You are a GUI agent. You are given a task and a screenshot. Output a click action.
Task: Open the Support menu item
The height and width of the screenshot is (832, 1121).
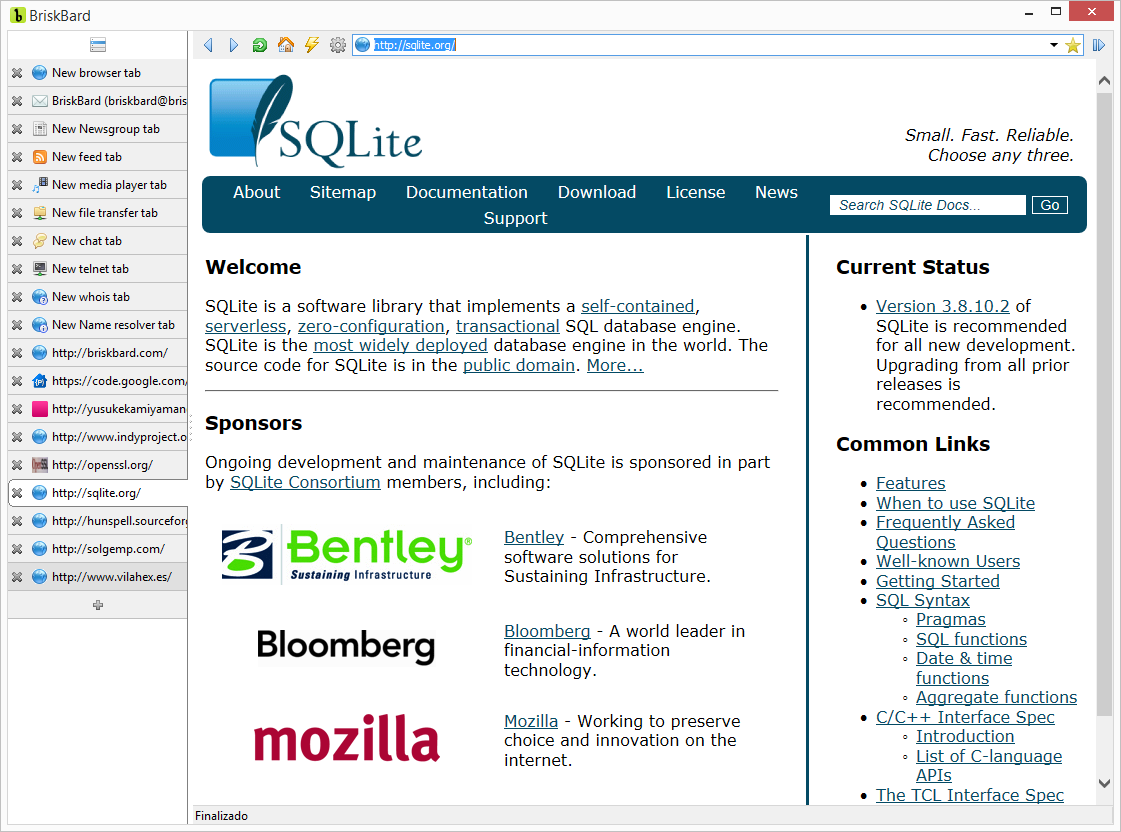point(515,218)
